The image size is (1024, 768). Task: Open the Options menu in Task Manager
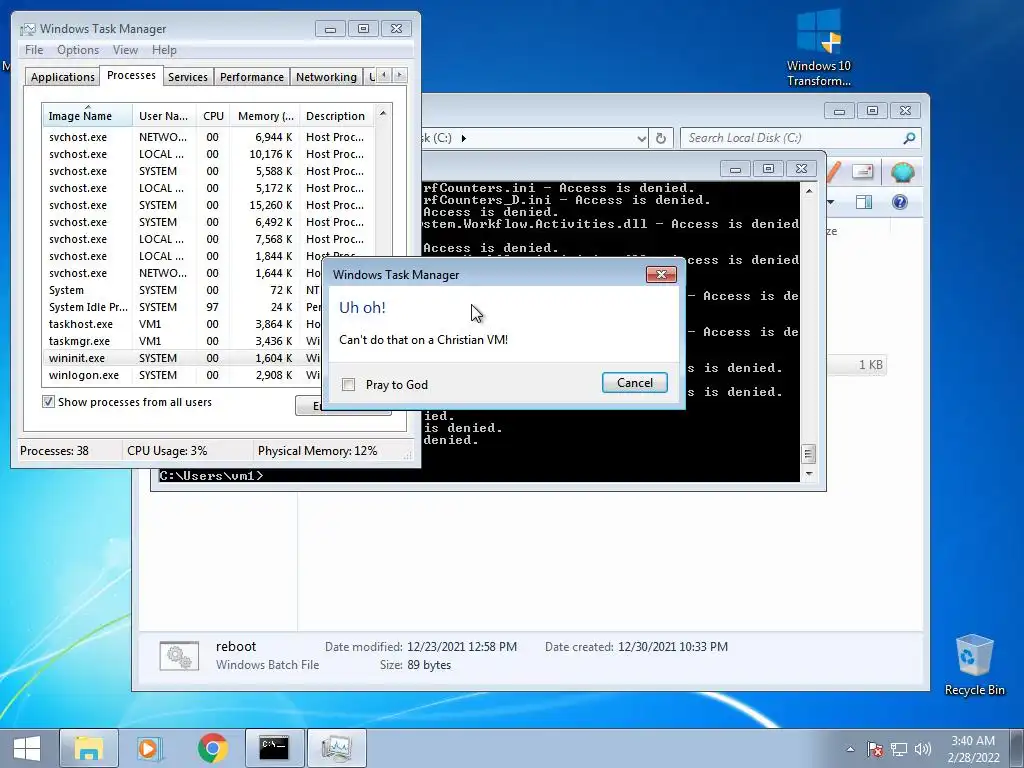tap(78, 50)
